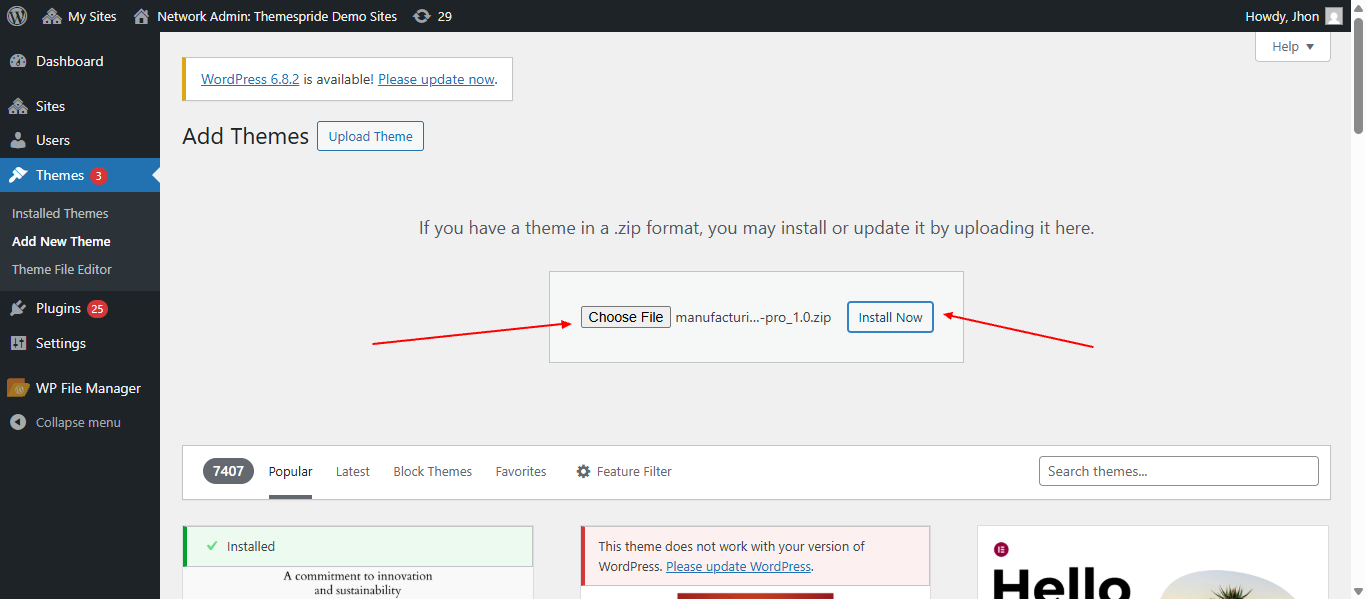Click the Collapse menu label
The image size is (1366, 599).
[78, 422]
